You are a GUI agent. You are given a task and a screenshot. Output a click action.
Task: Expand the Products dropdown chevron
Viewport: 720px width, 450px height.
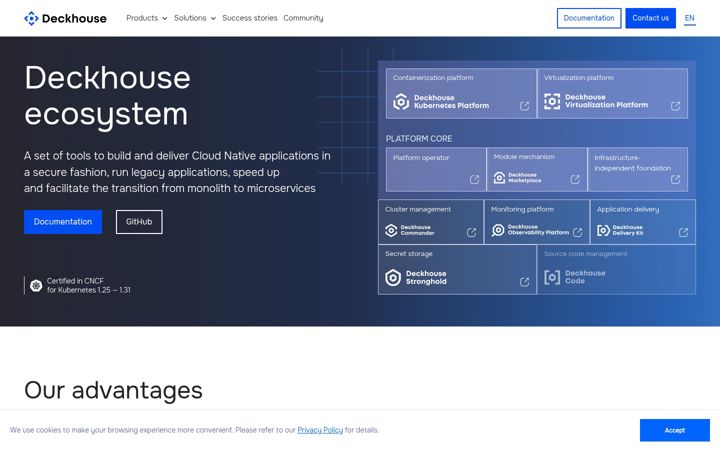point(164,19)
